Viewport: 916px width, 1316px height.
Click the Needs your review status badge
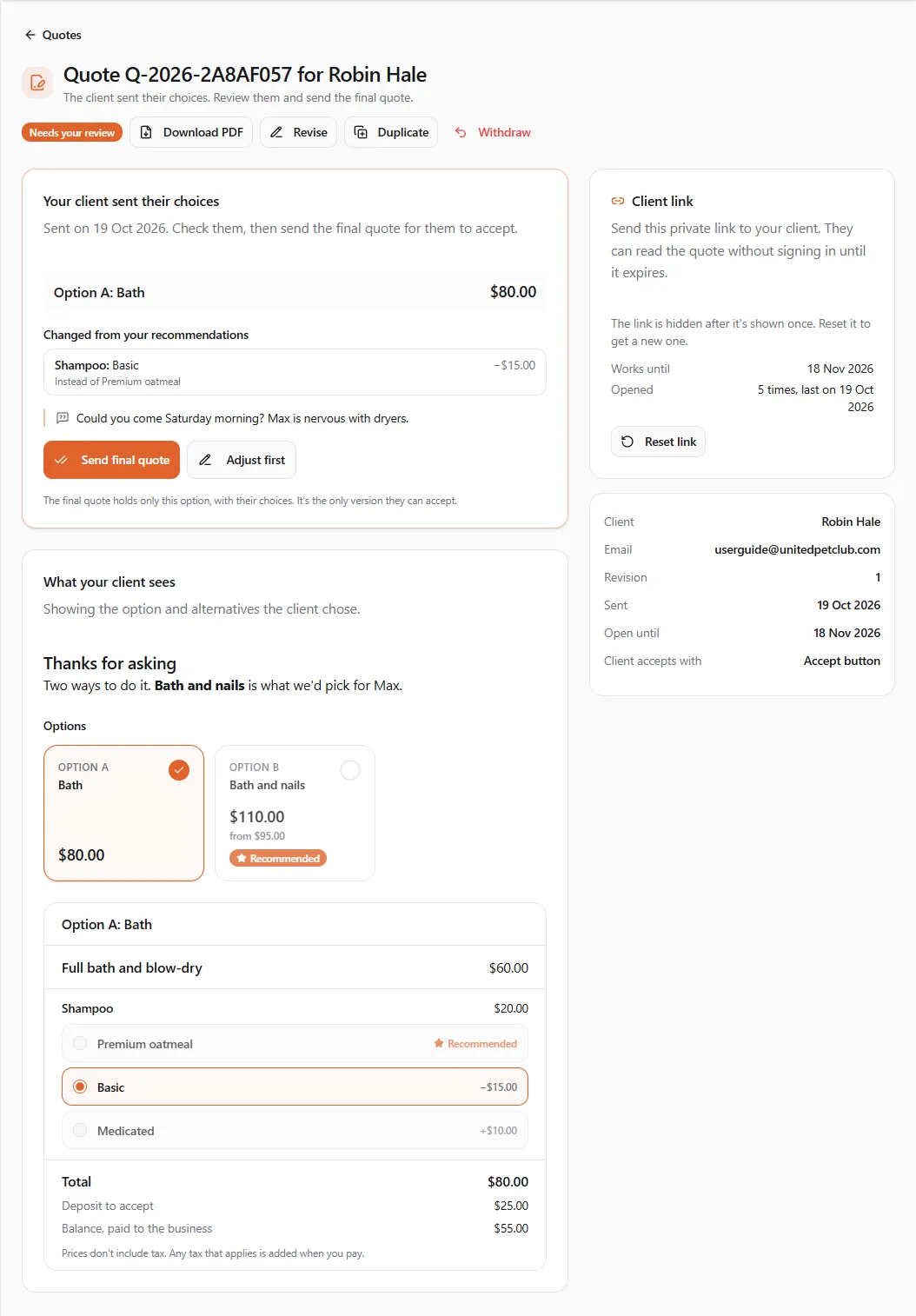click(x=72, y=132)
